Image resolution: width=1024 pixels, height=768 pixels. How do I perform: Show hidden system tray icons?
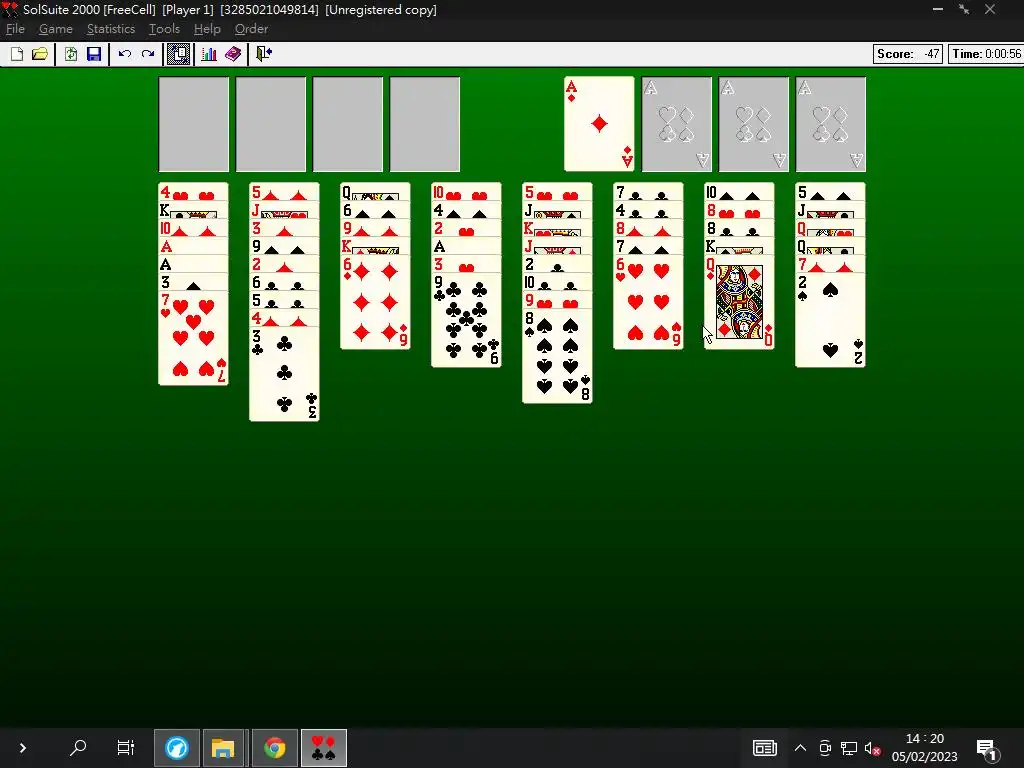click(x=800, y=748)
